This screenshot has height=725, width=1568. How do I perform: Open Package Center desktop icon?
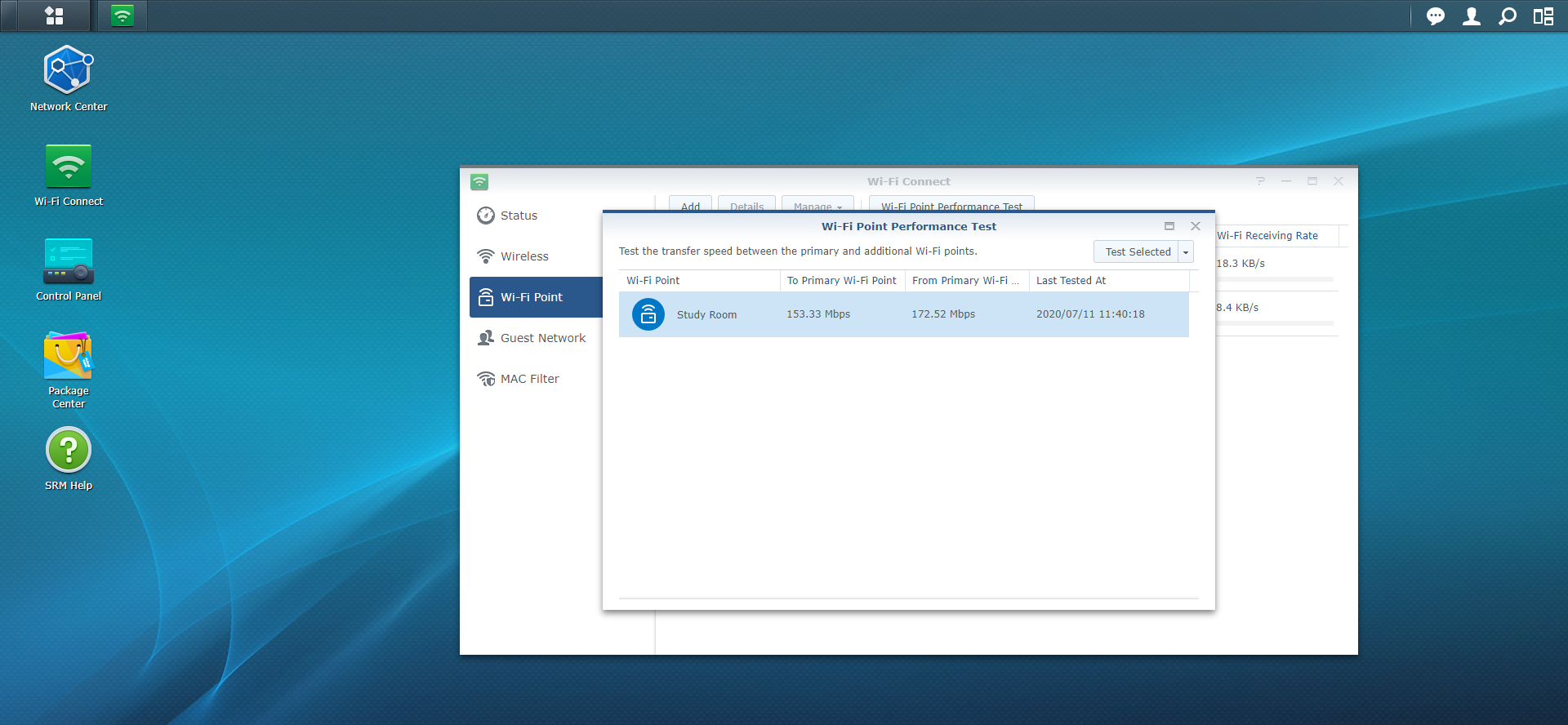pyautogui.click(x=69, y=369)
